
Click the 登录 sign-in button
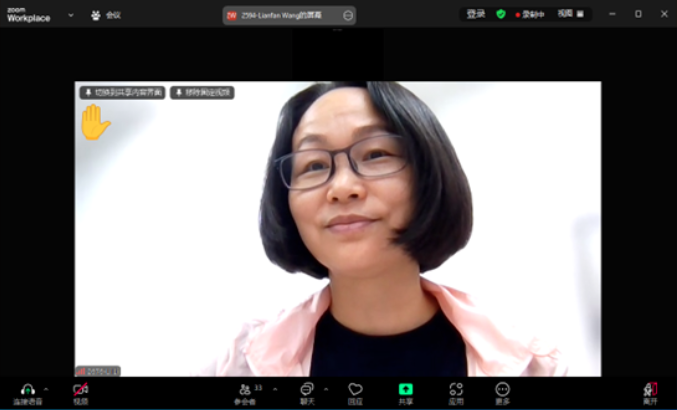475,14
